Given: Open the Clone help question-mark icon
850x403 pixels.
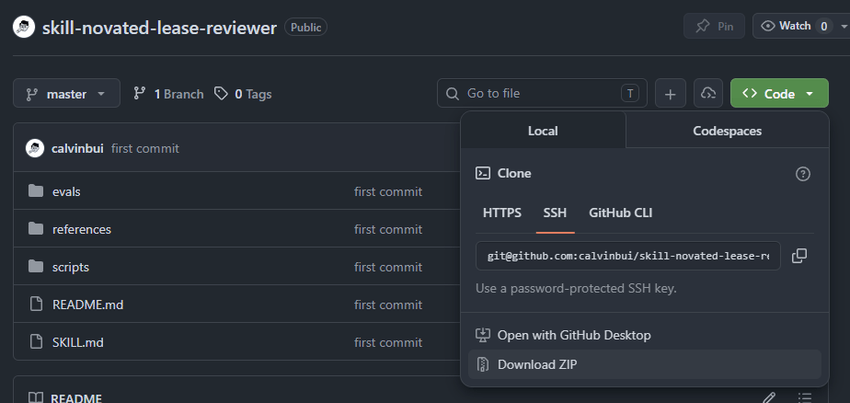Looking at the screenshot, I should point(802,174).
